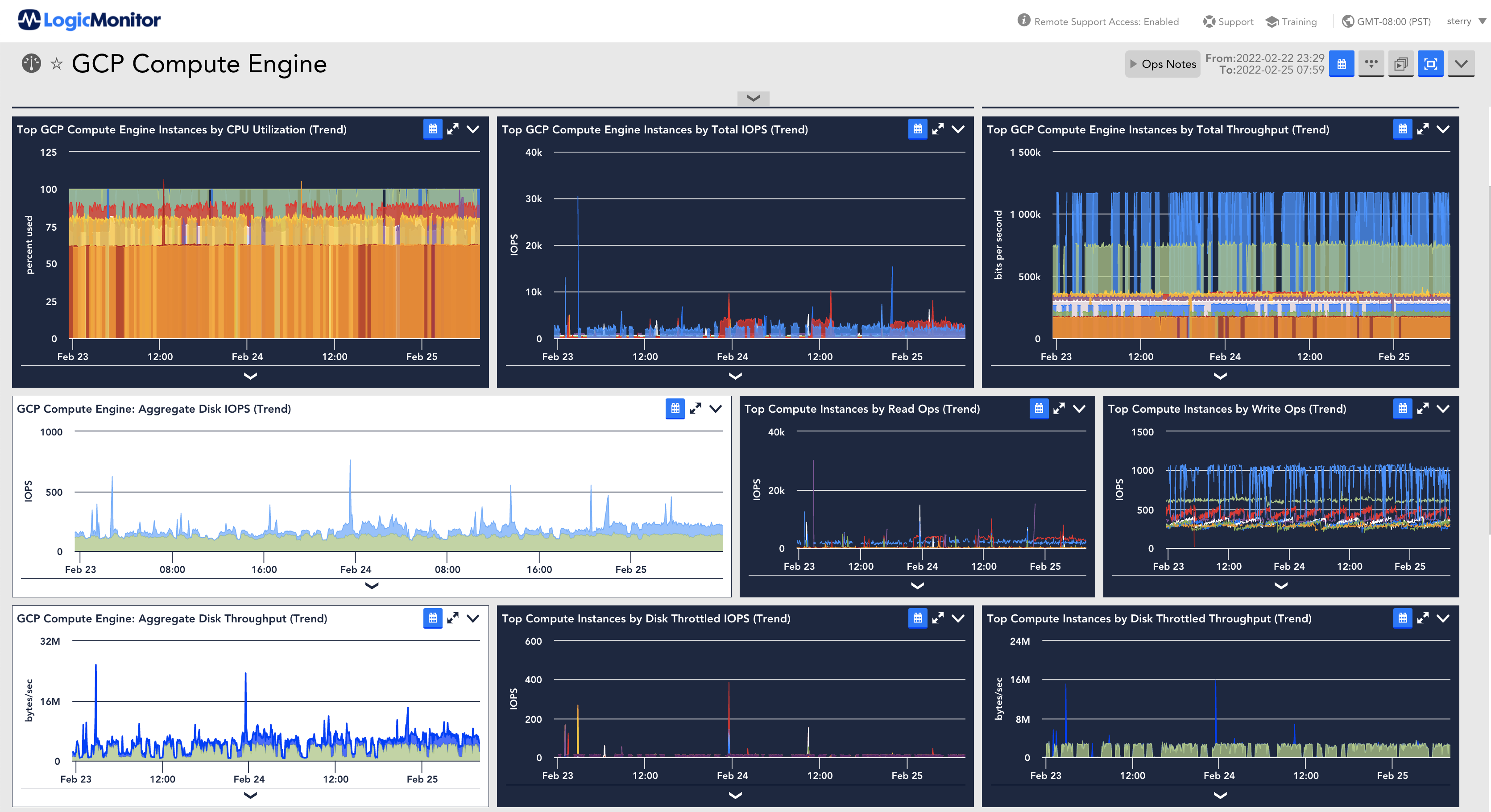Click the LogicMonitor logo
1491x812 pixels.
tap(89, 20)
